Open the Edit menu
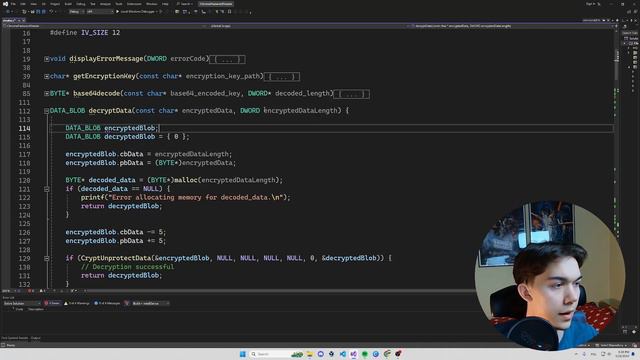The image size is (640, 360). click(x=23, y=4)
